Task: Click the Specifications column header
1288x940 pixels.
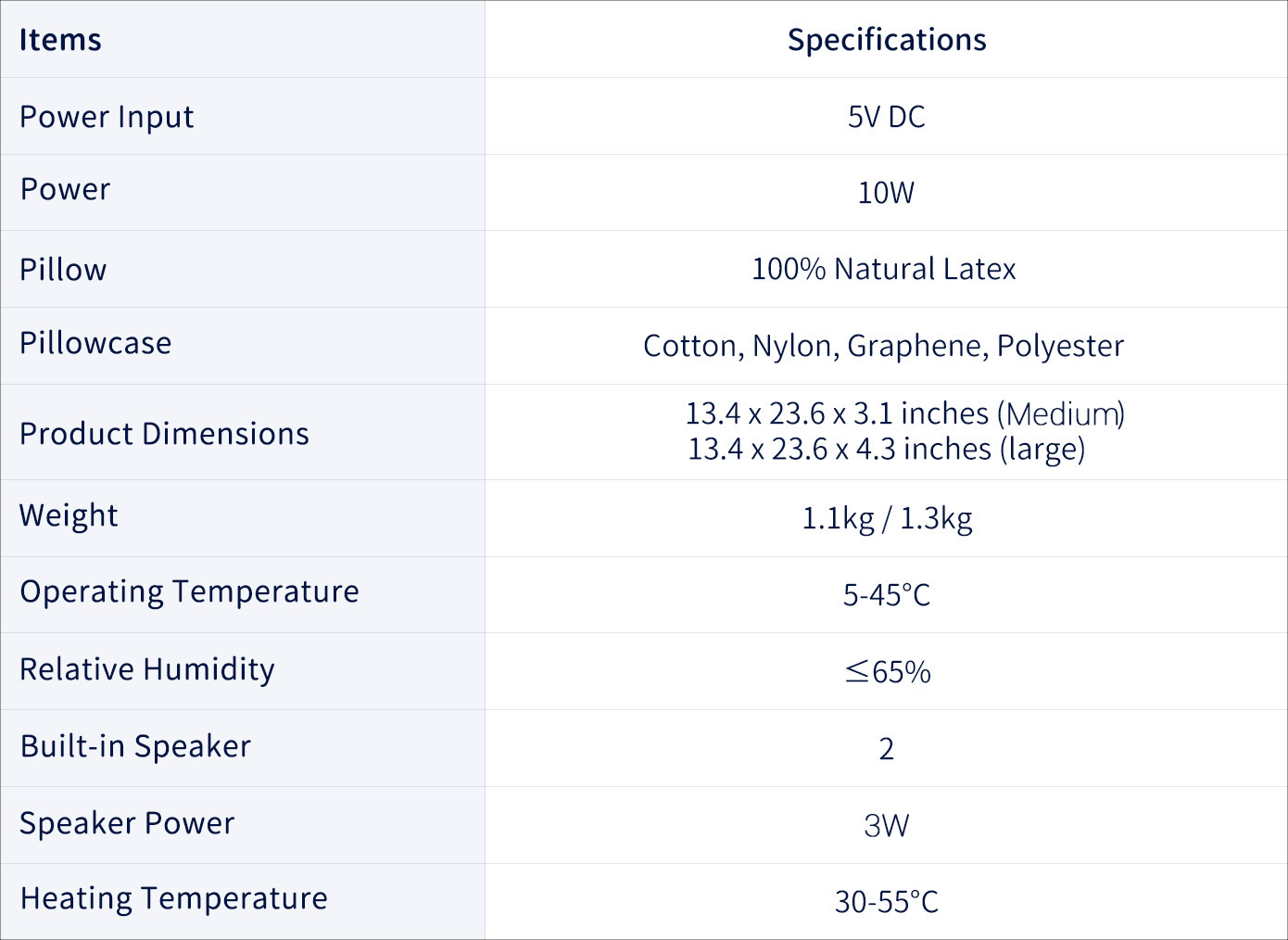Action: [x=887, y=40]
